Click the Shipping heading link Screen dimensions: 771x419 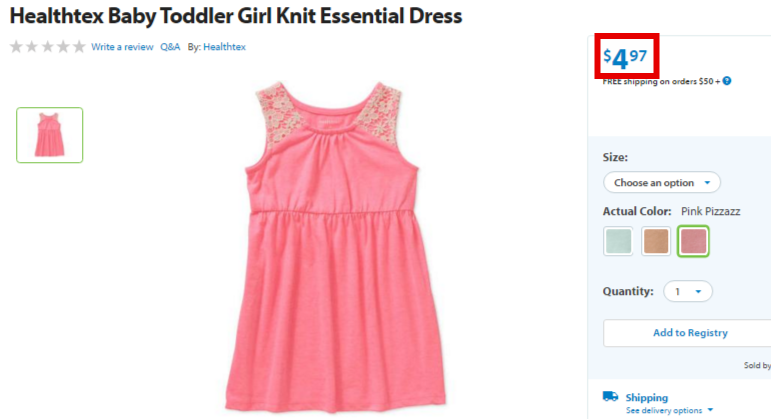tap(647, 397)
